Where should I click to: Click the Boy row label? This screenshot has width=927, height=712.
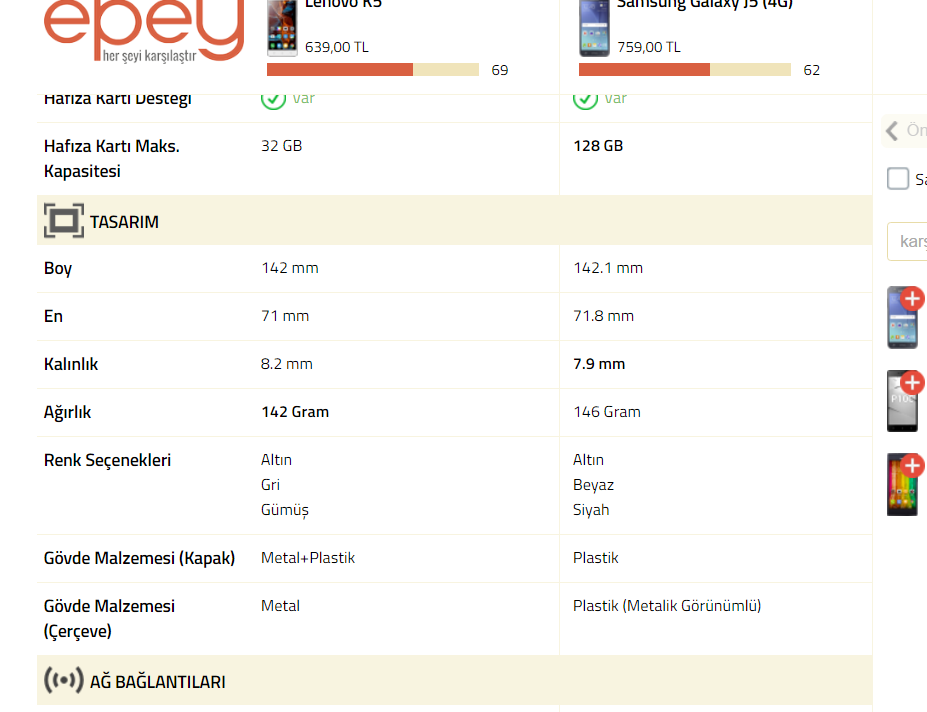point(58,268)
